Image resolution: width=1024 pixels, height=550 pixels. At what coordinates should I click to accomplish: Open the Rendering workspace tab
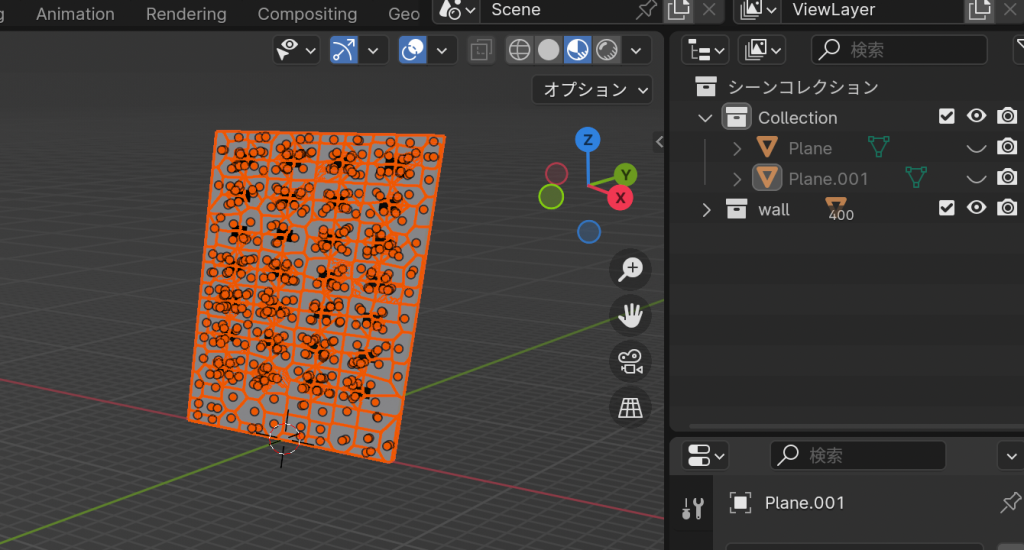186,14
